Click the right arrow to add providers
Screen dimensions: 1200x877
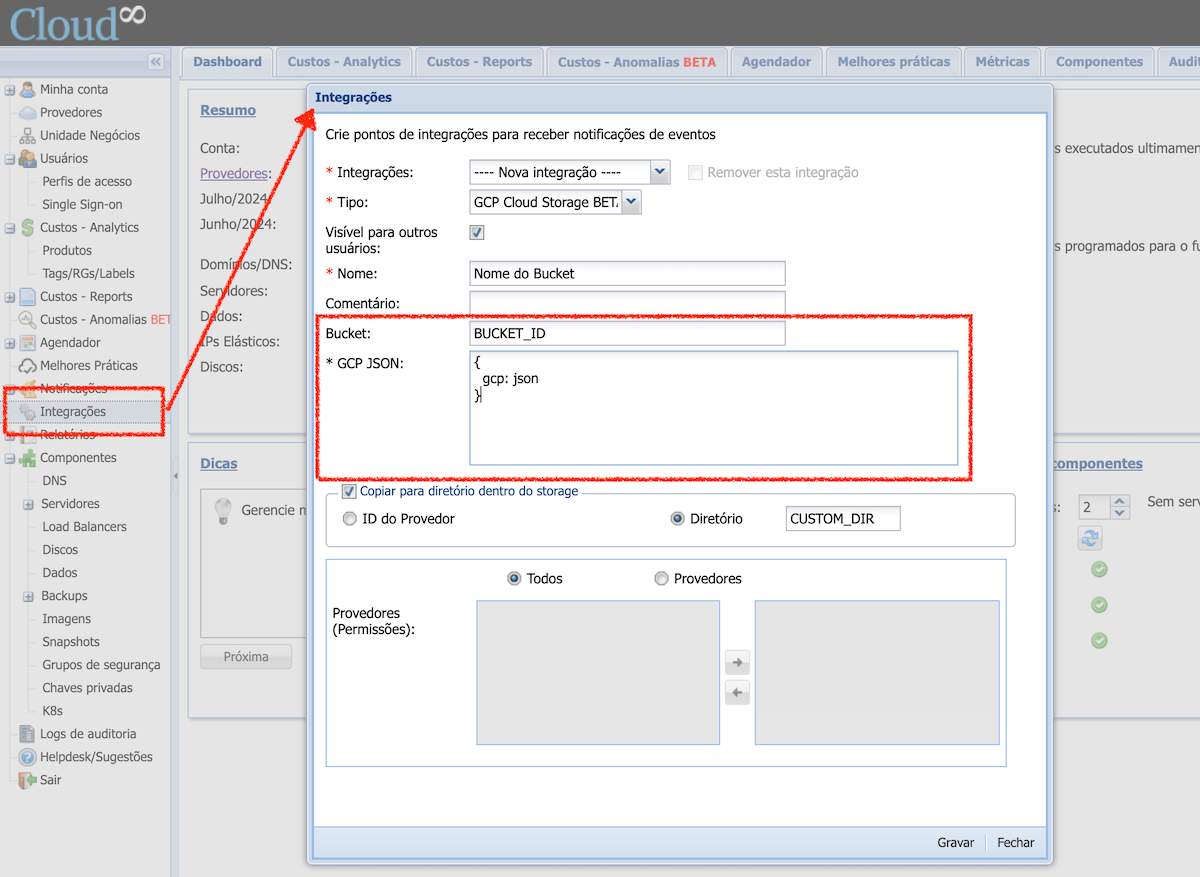[x=737, y=662]
